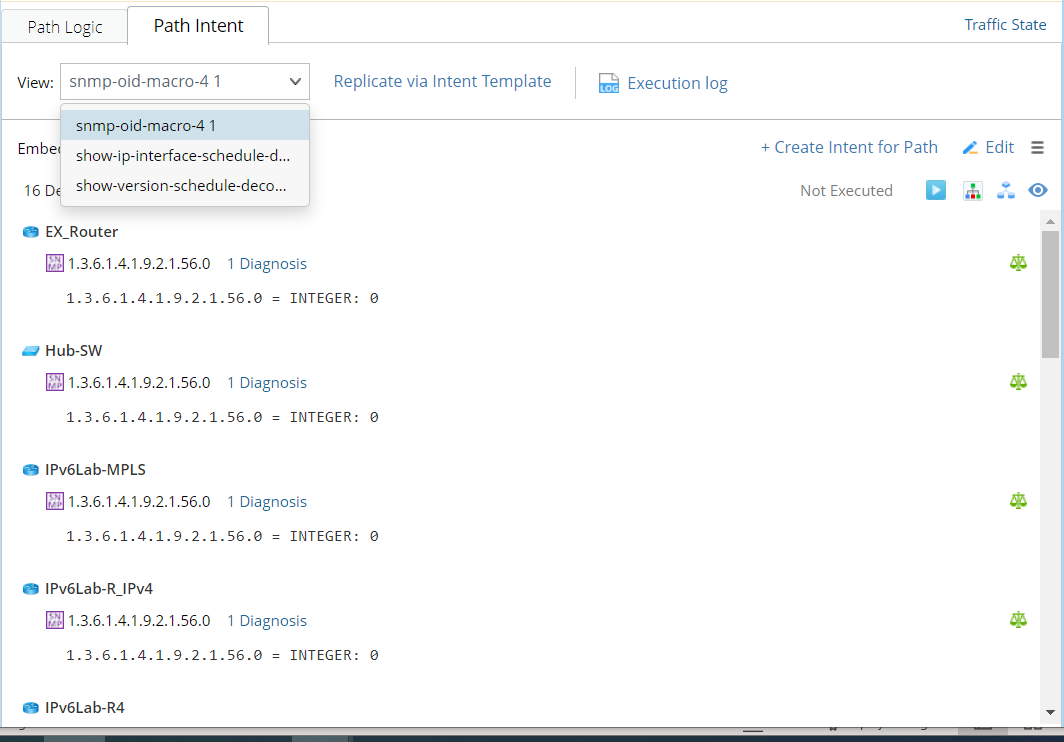
Task: Select the Path Intent tab
Action: pos(198,26)
